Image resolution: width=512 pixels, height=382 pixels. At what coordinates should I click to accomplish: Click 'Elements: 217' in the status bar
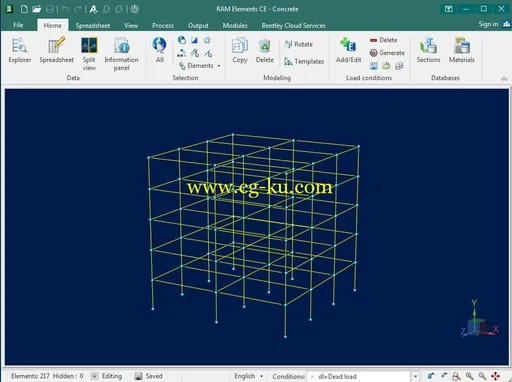(30, 376)
